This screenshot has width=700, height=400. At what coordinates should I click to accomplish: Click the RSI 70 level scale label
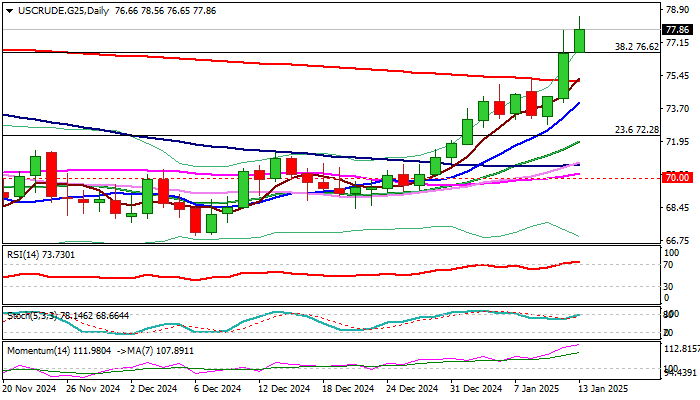tap(668, 265)
